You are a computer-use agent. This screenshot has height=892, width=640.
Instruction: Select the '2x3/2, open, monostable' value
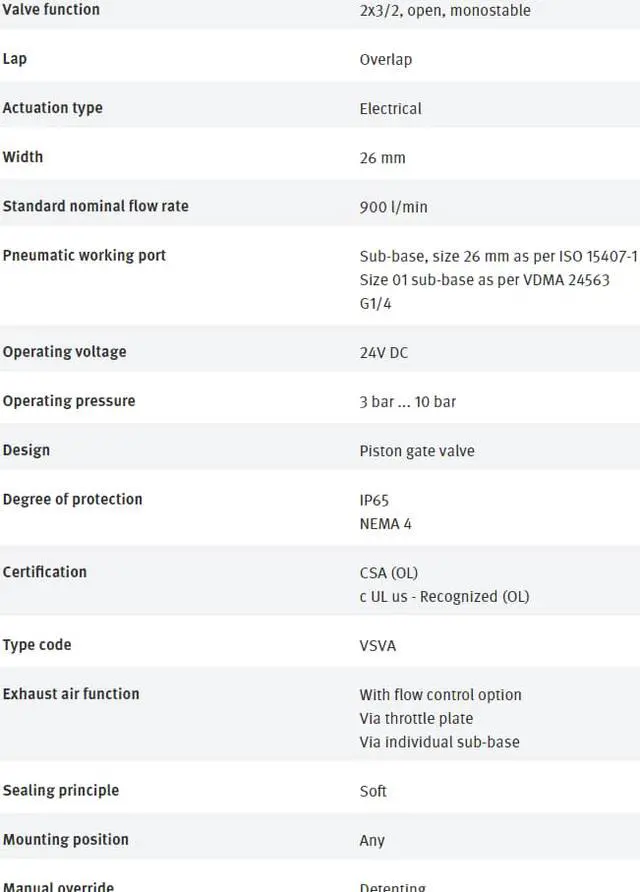(x=445, y=10)
